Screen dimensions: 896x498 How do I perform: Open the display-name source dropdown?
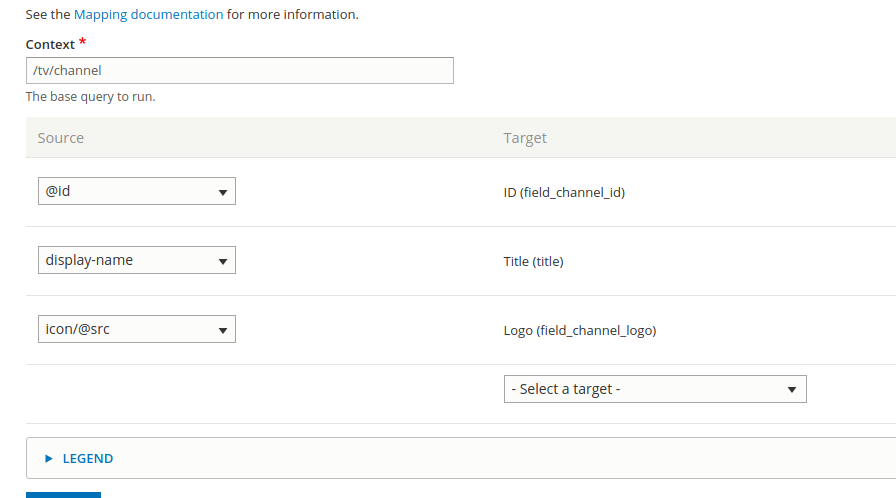tap(136, 260)
